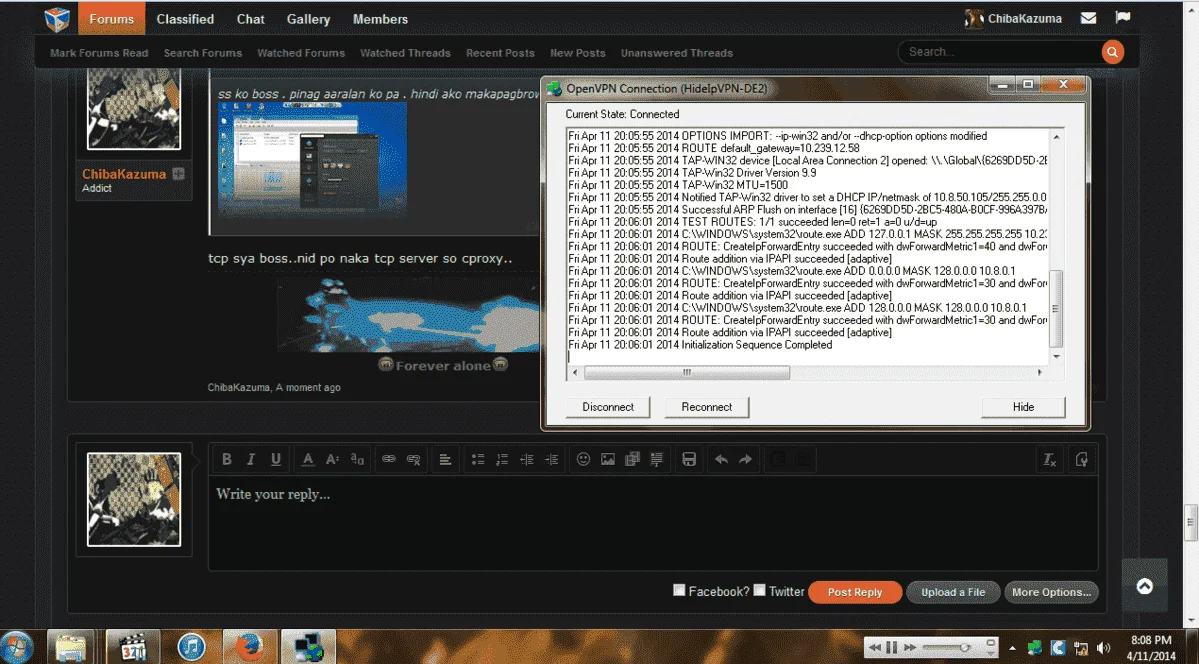Show hidden system tray icons

click(1012, 647)
